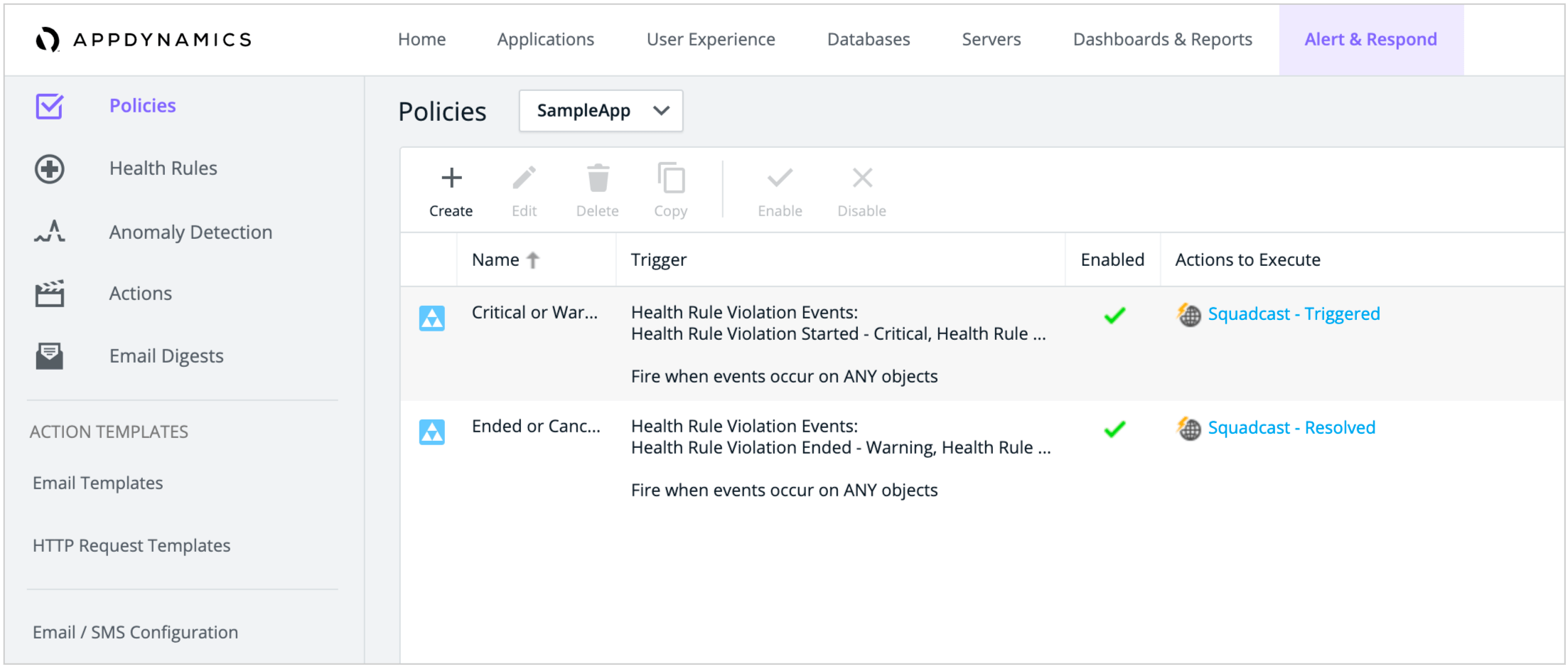Click the Name sort arrow
The image size is (1568, 667).
click(x=533, y=260)
